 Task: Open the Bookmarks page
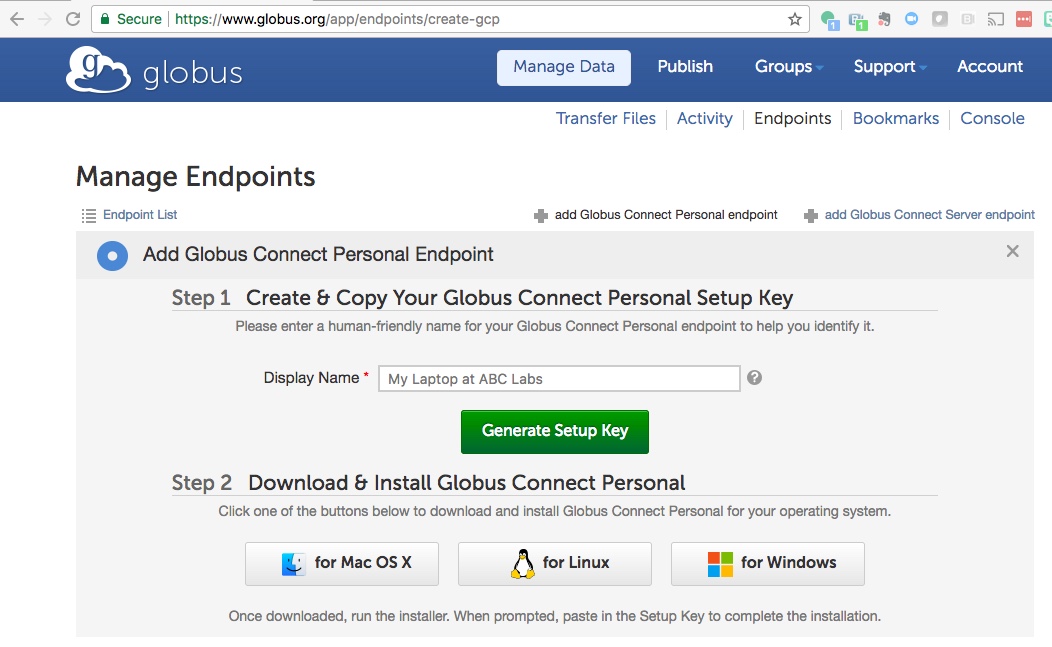pyautogui.click(x=896, y=119)
